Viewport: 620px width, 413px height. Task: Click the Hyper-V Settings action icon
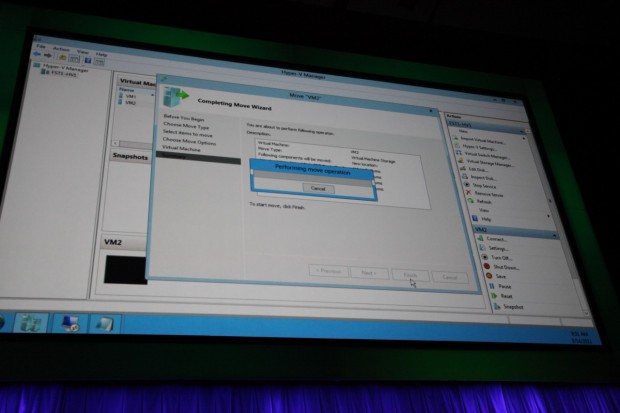(x=457, y=145)
